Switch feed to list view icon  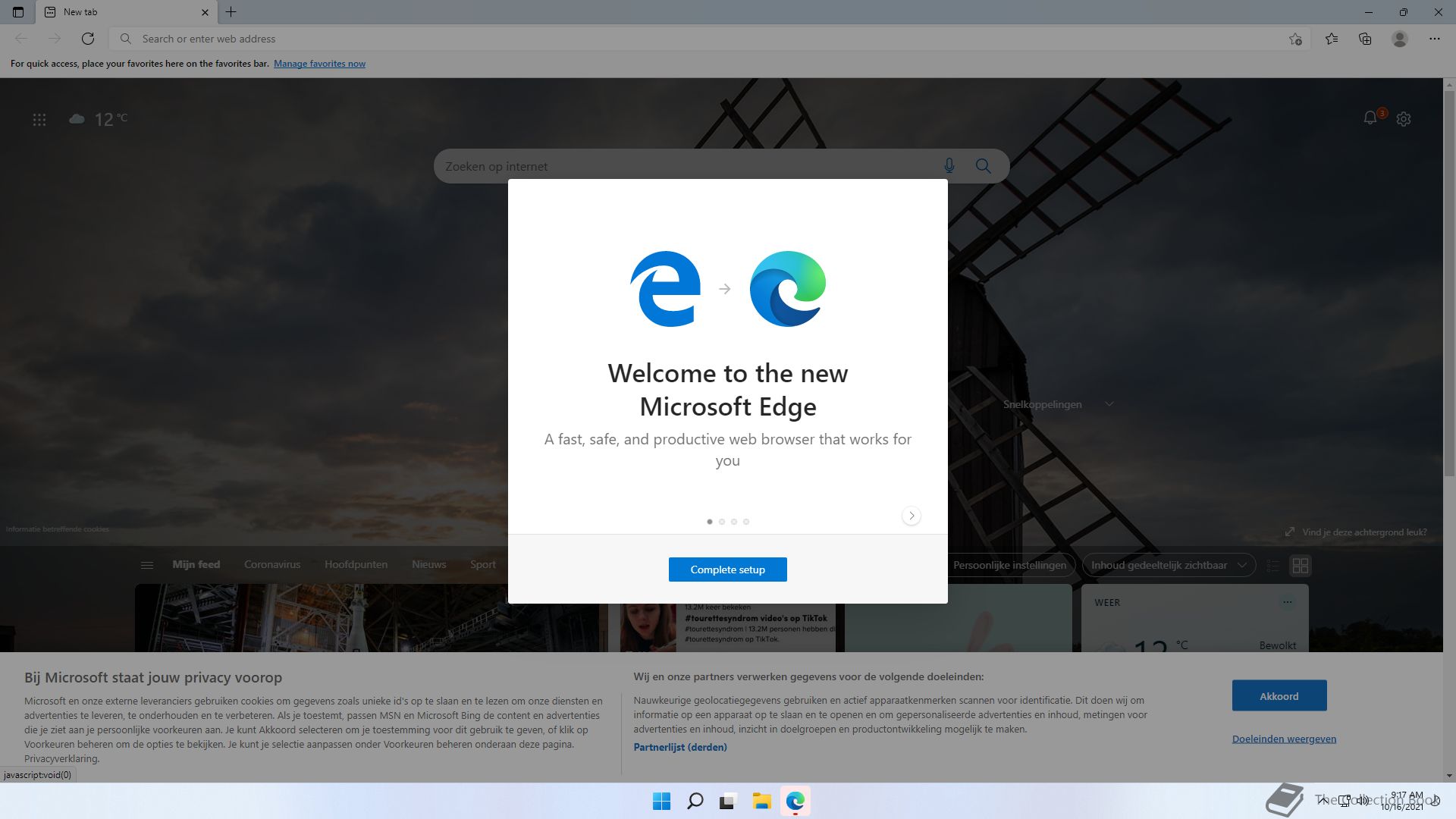pyautogui.click(x=1273, y=566)
